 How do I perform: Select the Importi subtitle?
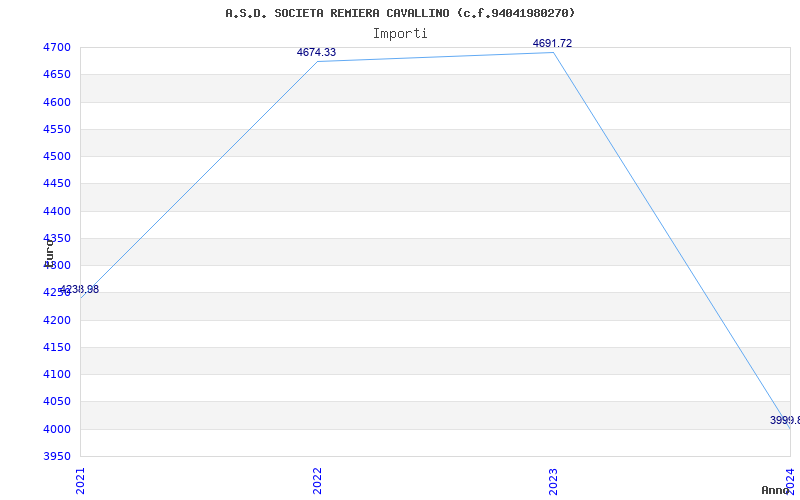point(400,34)
